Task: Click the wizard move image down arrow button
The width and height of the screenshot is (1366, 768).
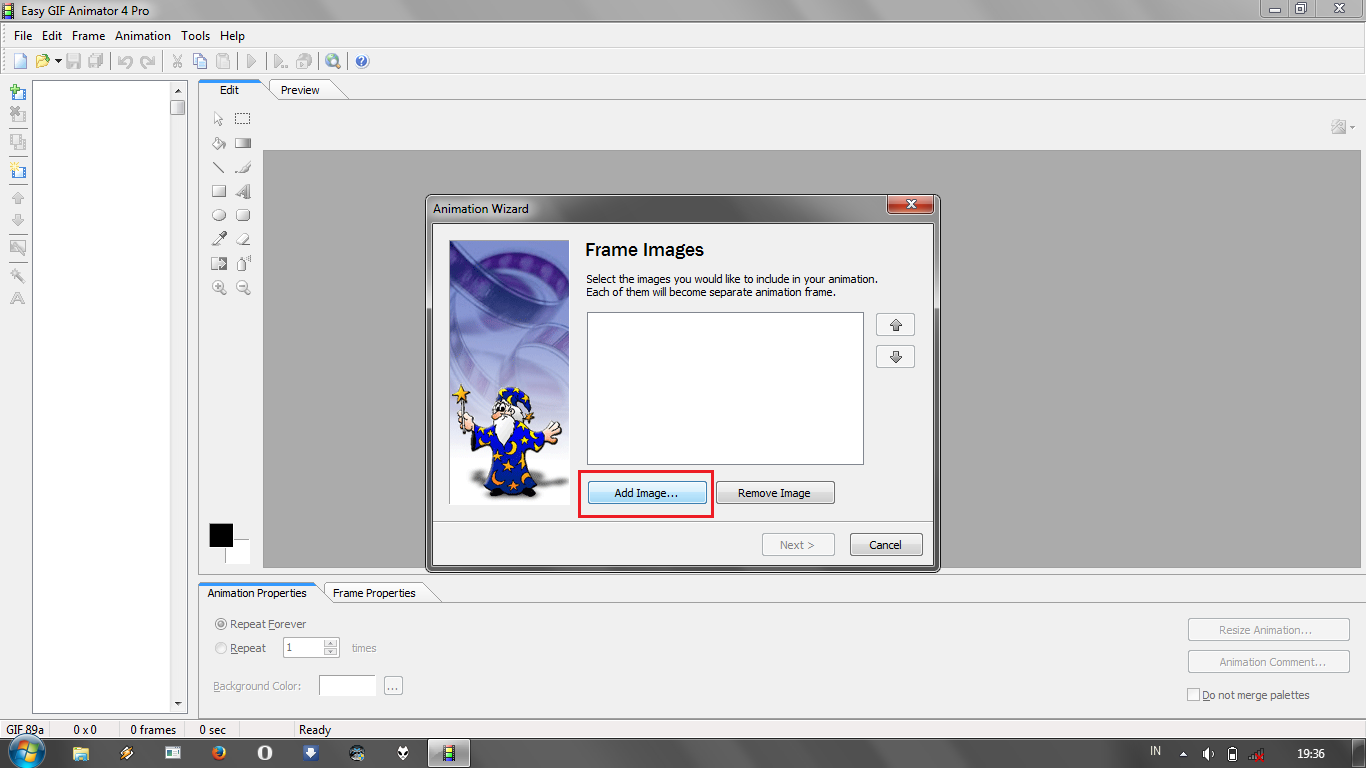Action: pyautogui.click(x=895, y=357)
